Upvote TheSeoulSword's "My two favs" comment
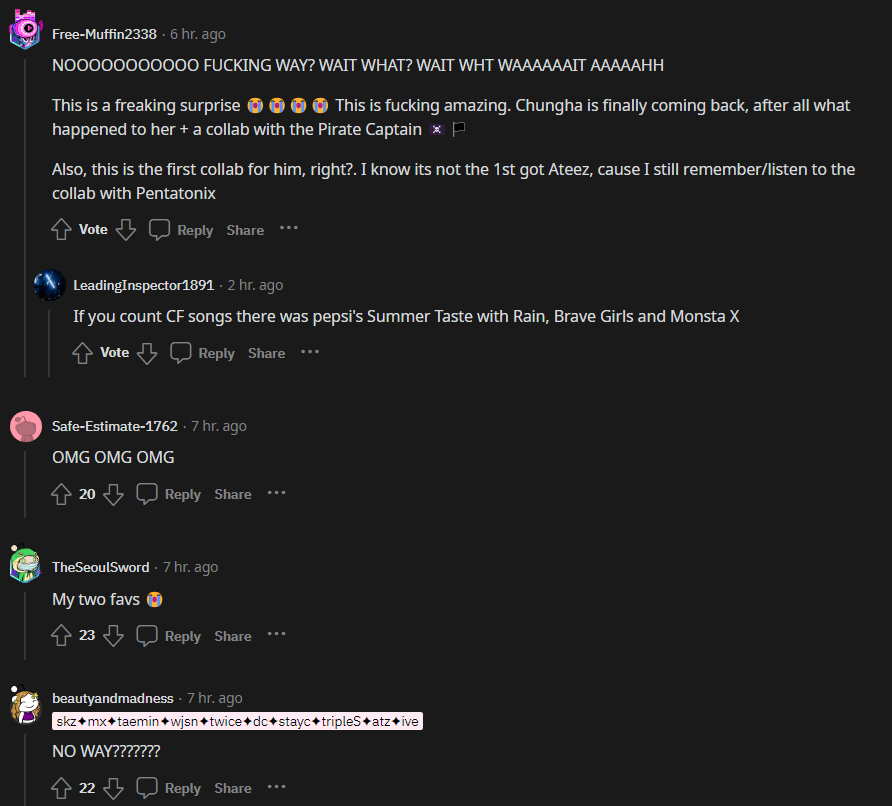Image resolution: width=892 pixels, height=806 pixels. (x=62, y=636)
